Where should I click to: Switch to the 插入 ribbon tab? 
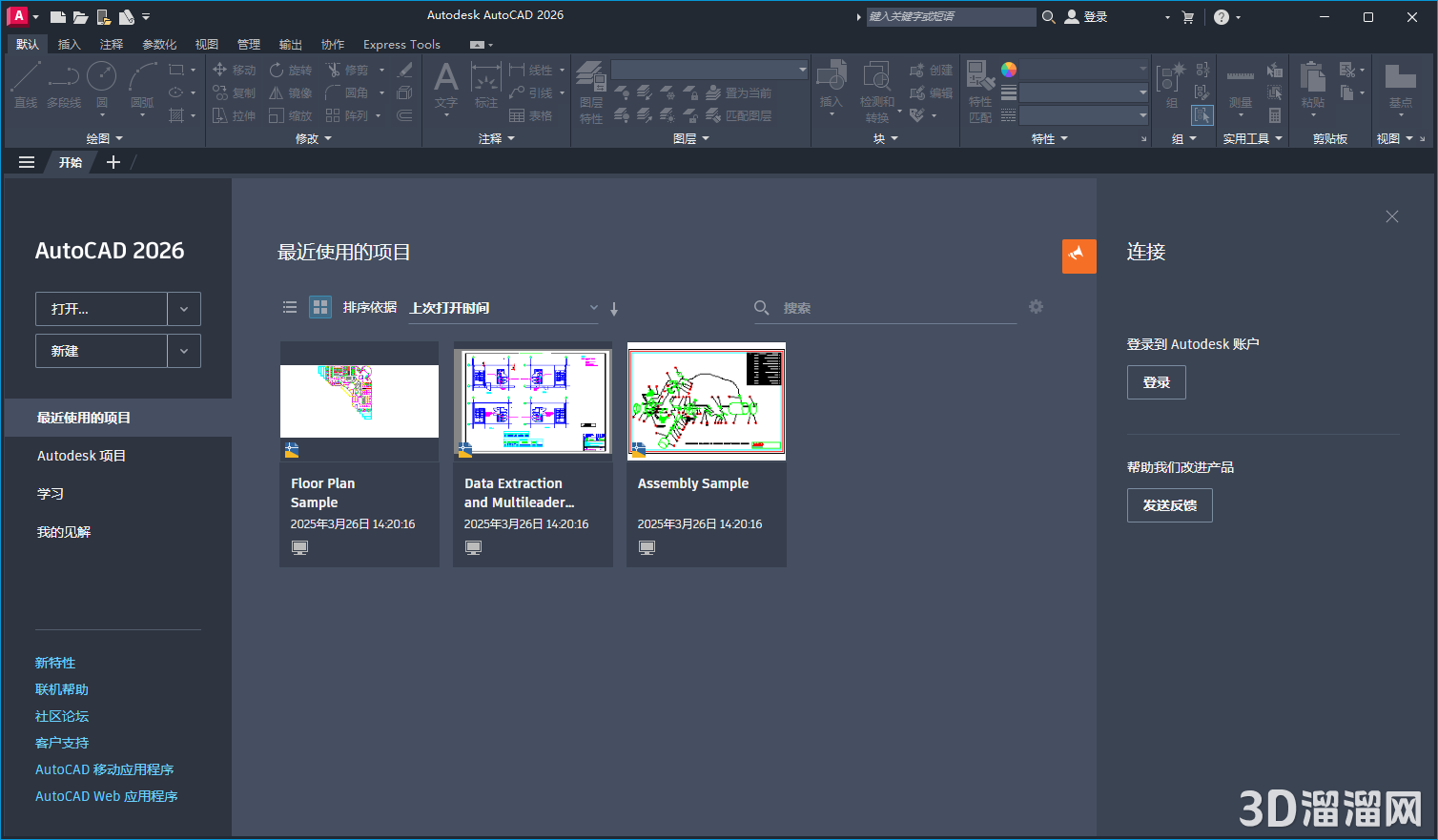tap(70, 45)
